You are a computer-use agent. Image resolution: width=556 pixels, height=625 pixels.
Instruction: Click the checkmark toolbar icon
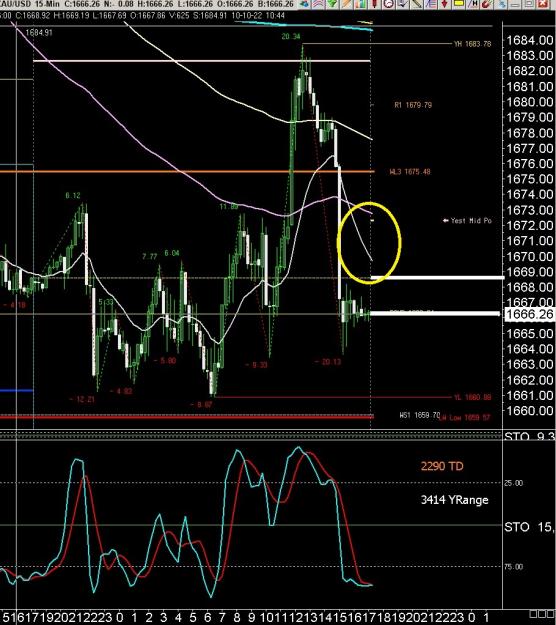(403, 4)
